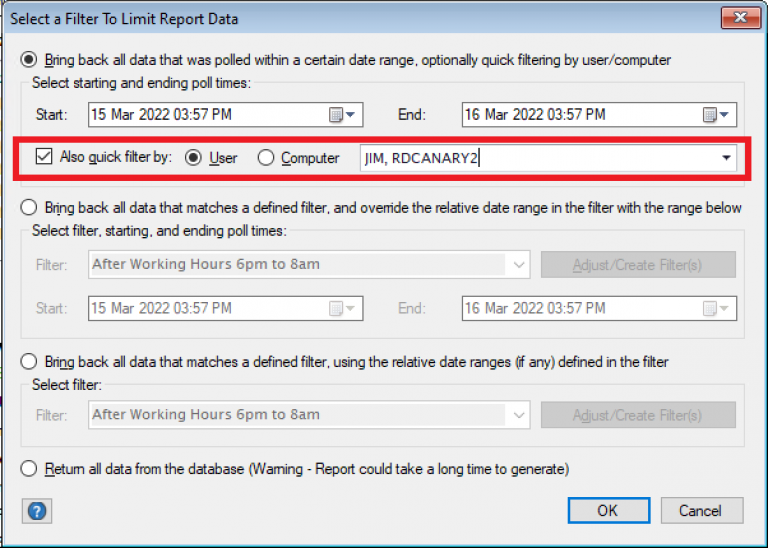Click upper Adjust/Create Filter(s) button
This screenshot has height=548, width=768.
pos(638,265)
